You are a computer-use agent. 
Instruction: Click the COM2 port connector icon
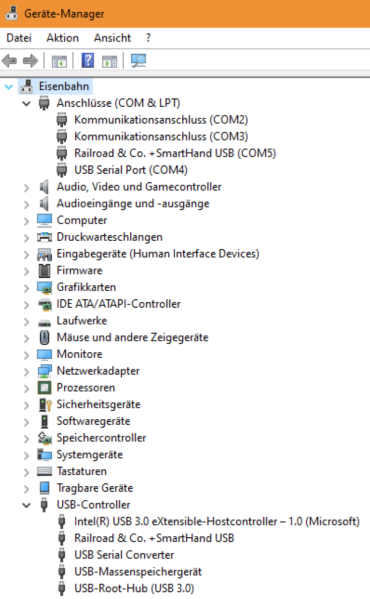coord(62,120)
